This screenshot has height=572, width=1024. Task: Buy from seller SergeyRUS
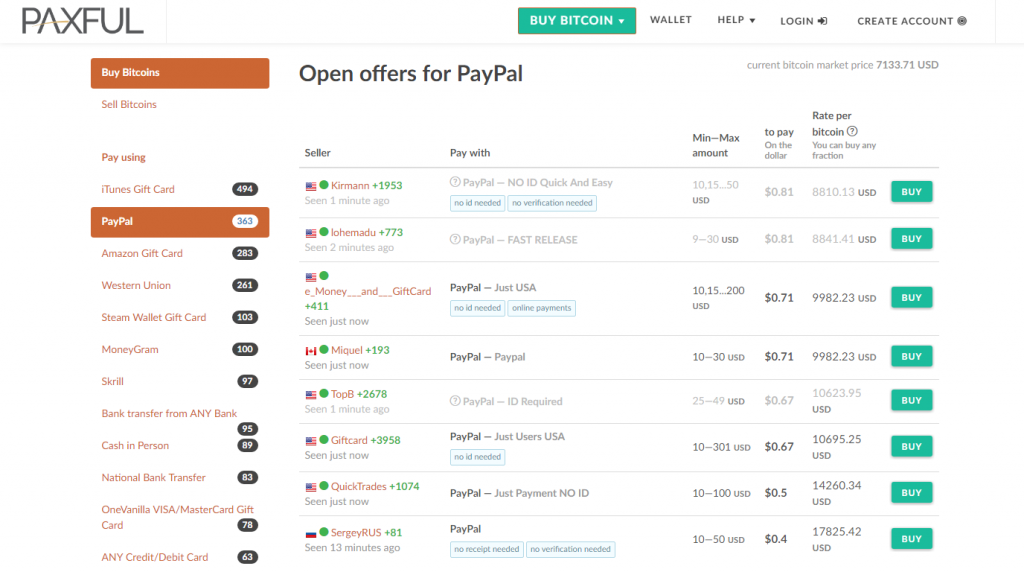(x=912, y=539)
